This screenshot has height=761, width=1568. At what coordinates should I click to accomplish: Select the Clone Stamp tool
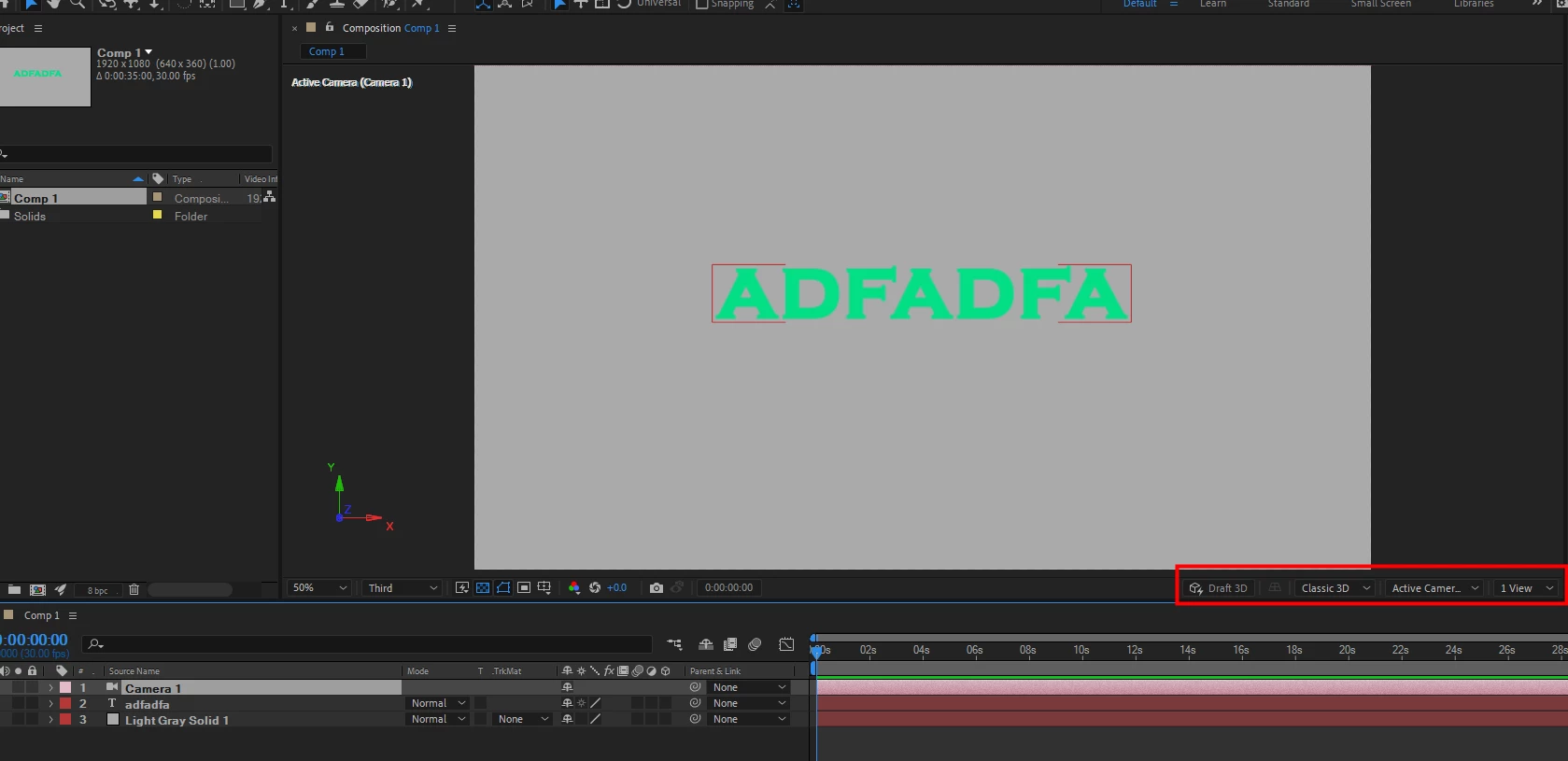(x=337, y=4)
